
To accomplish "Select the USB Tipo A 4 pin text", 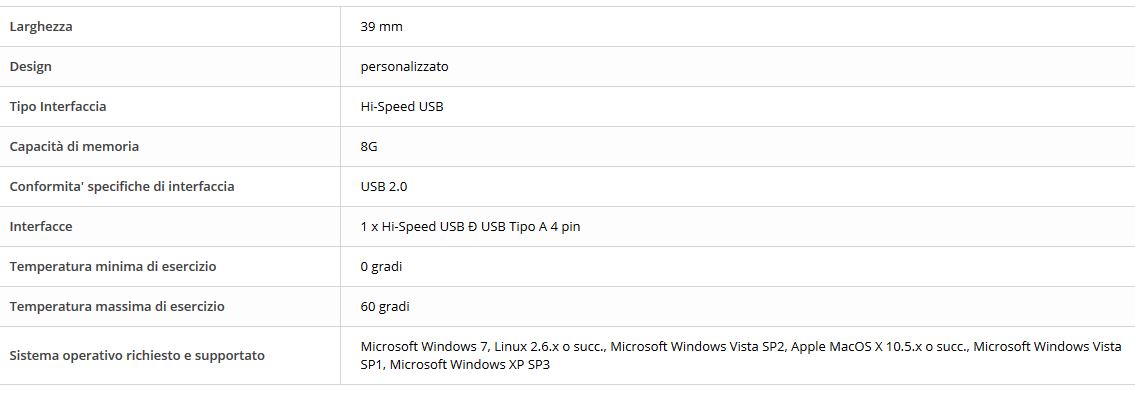I will tap(536, 227).
